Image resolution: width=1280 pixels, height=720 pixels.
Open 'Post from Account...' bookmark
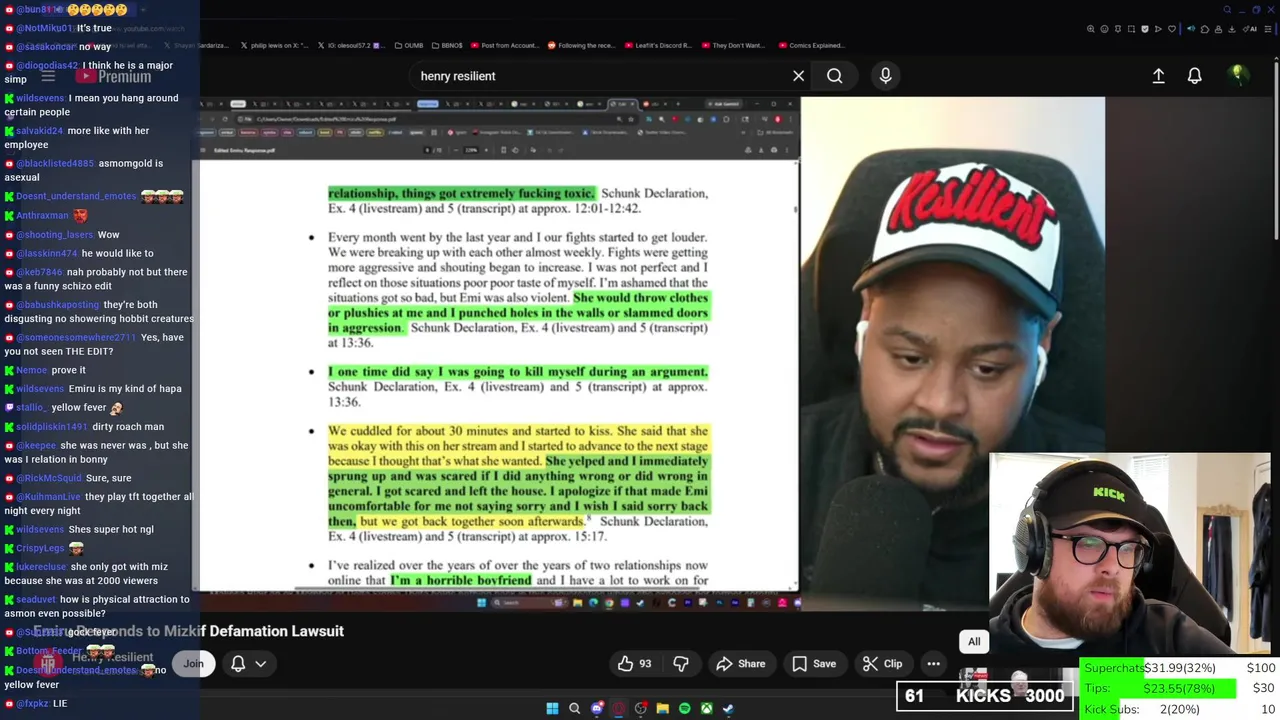pos(504,45)
